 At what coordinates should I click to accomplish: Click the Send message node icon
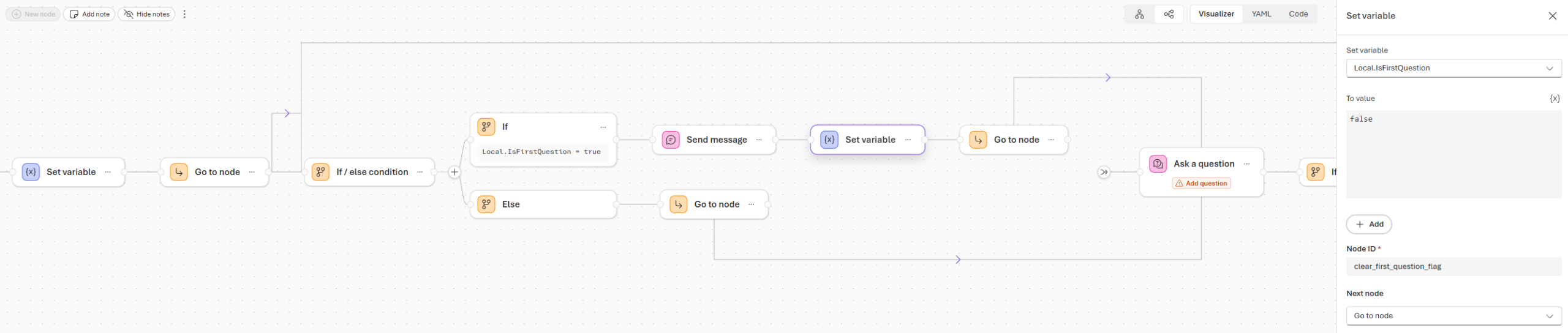pyautogui.click(x=671, y=140)
